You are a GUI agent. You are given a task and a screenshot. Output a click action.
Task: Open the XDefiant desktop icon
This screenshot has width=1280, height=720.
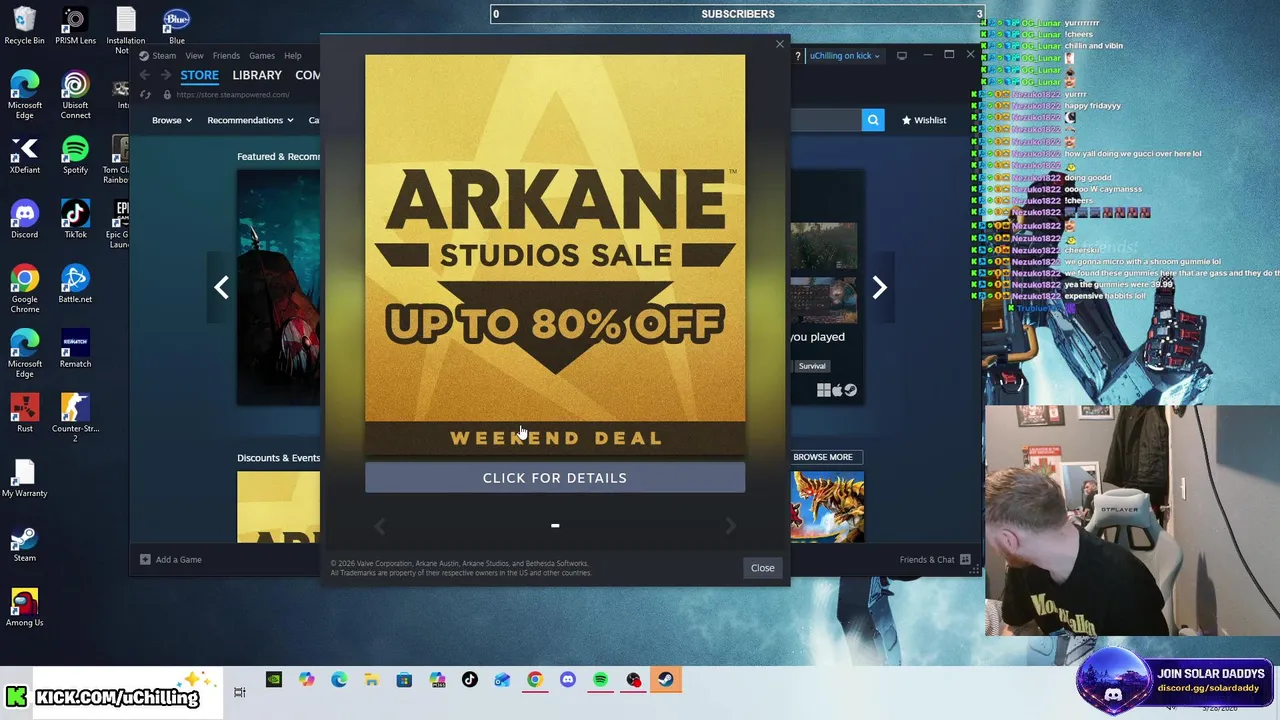pos(24,156)
